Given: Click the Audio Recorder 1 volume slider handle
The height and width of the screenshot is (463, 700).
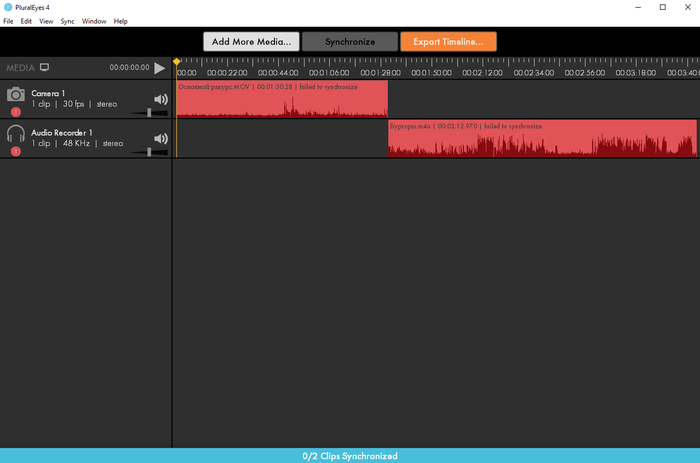Looking at the screenshot, I should (x=150, y=152).
